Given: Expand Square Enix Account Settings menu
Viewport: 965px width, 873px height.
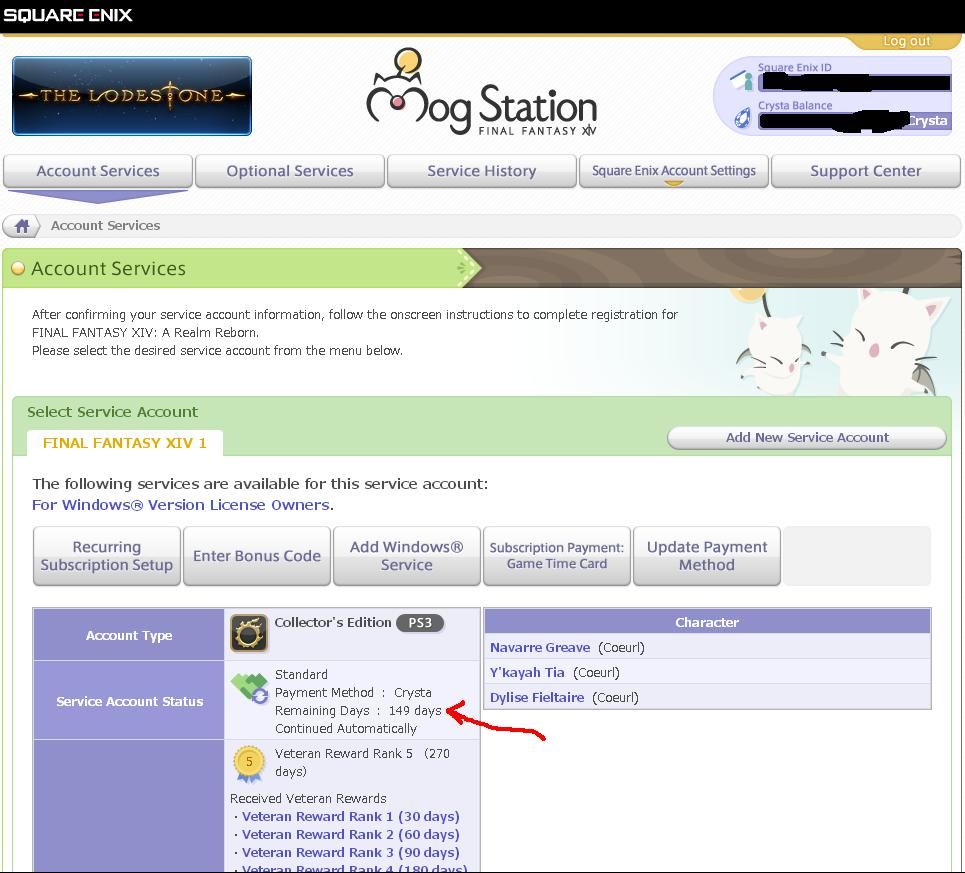Looking at the screenshot, I should 674,171.
